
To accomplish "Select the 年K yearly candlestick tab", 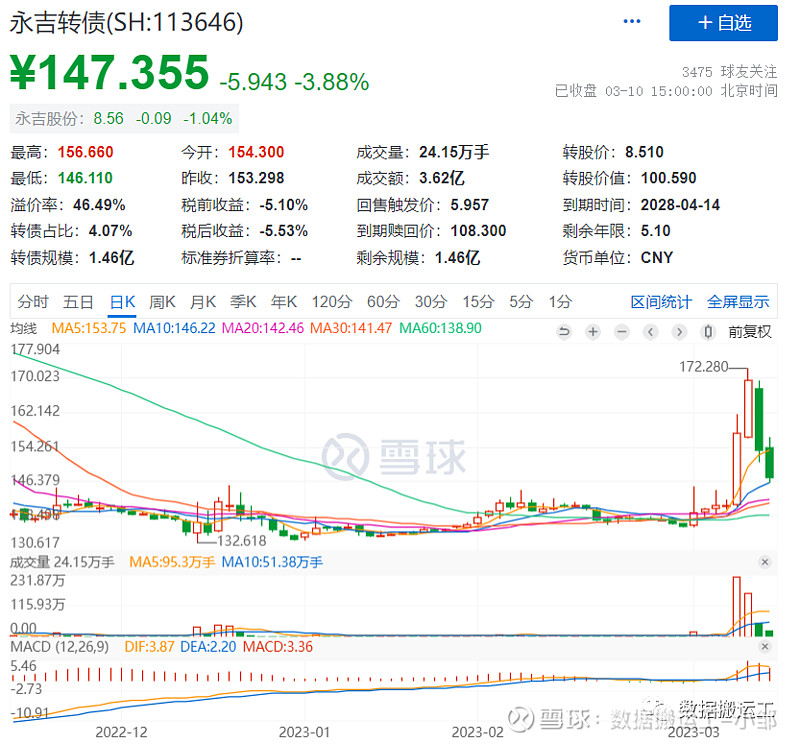I will click(x=284, y=302).
